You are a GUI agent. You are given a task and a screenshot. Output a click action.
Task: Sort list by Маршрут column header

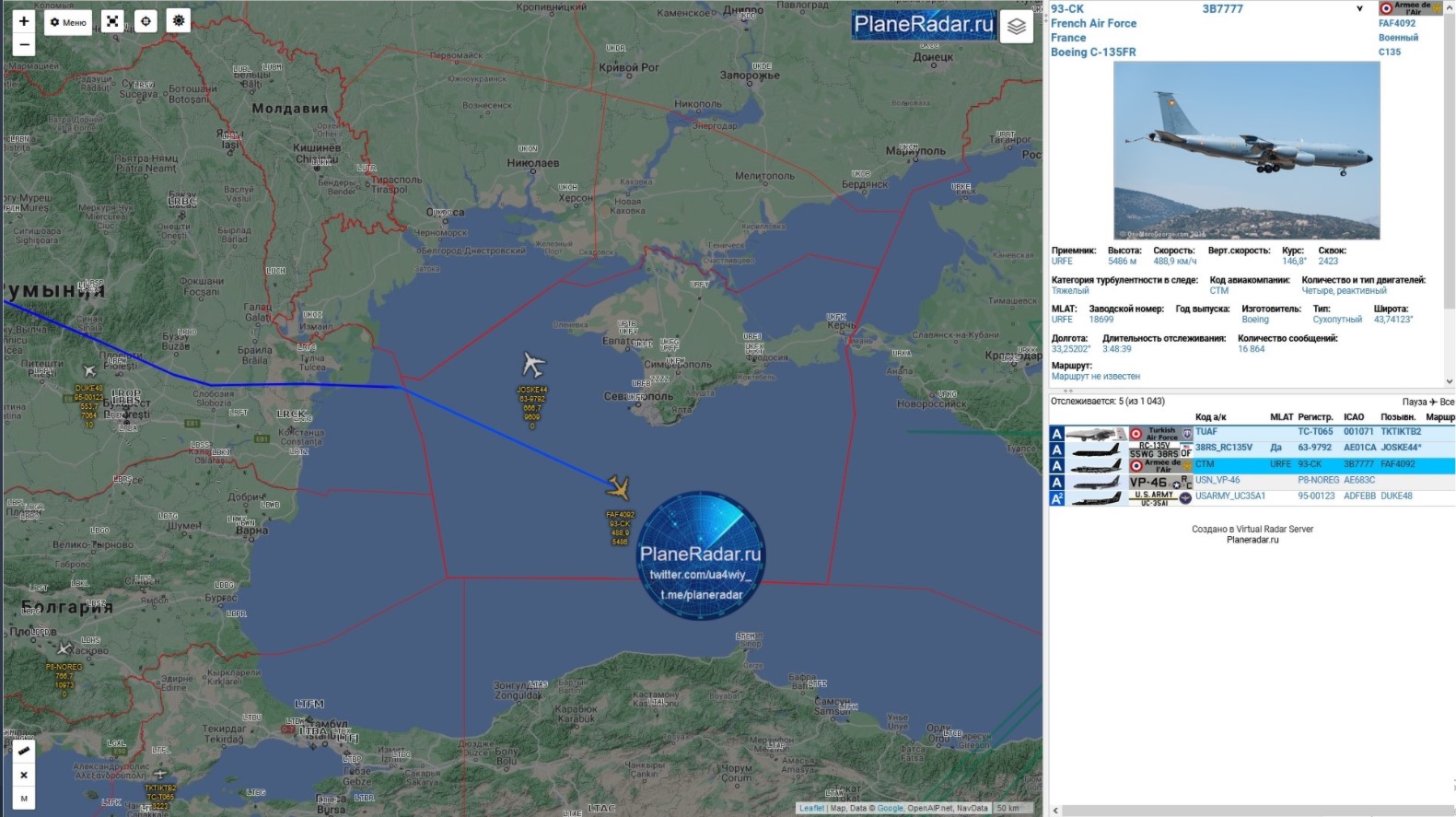tap(1440, 417)
